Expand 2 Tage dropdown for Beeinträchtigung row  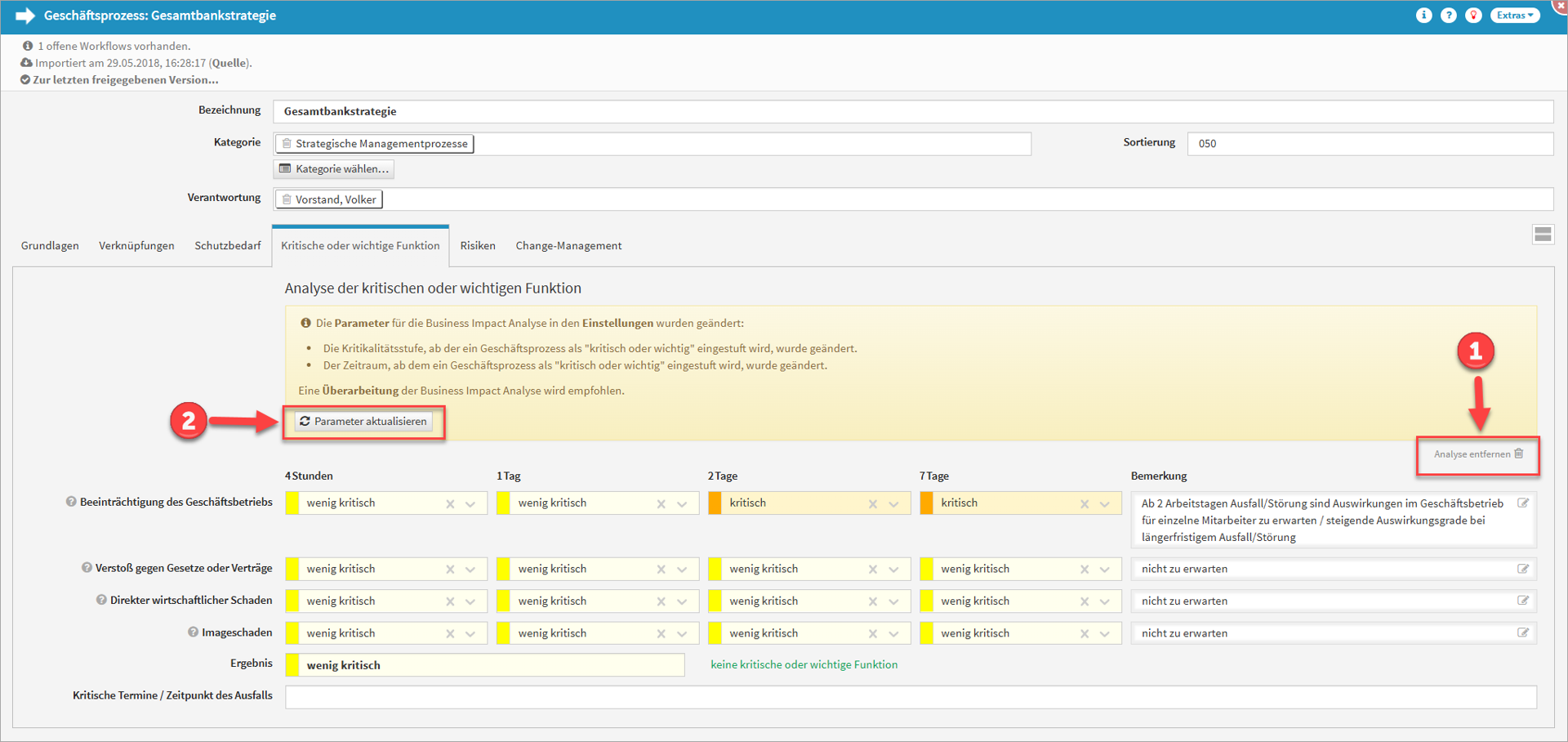[x=894, y=504]
